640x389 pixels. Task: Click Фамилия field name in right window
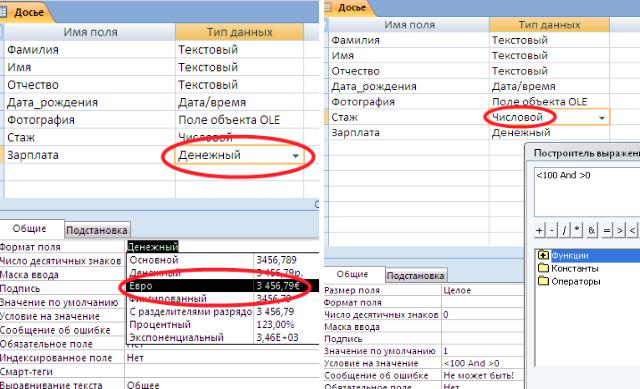pos(356,40)
